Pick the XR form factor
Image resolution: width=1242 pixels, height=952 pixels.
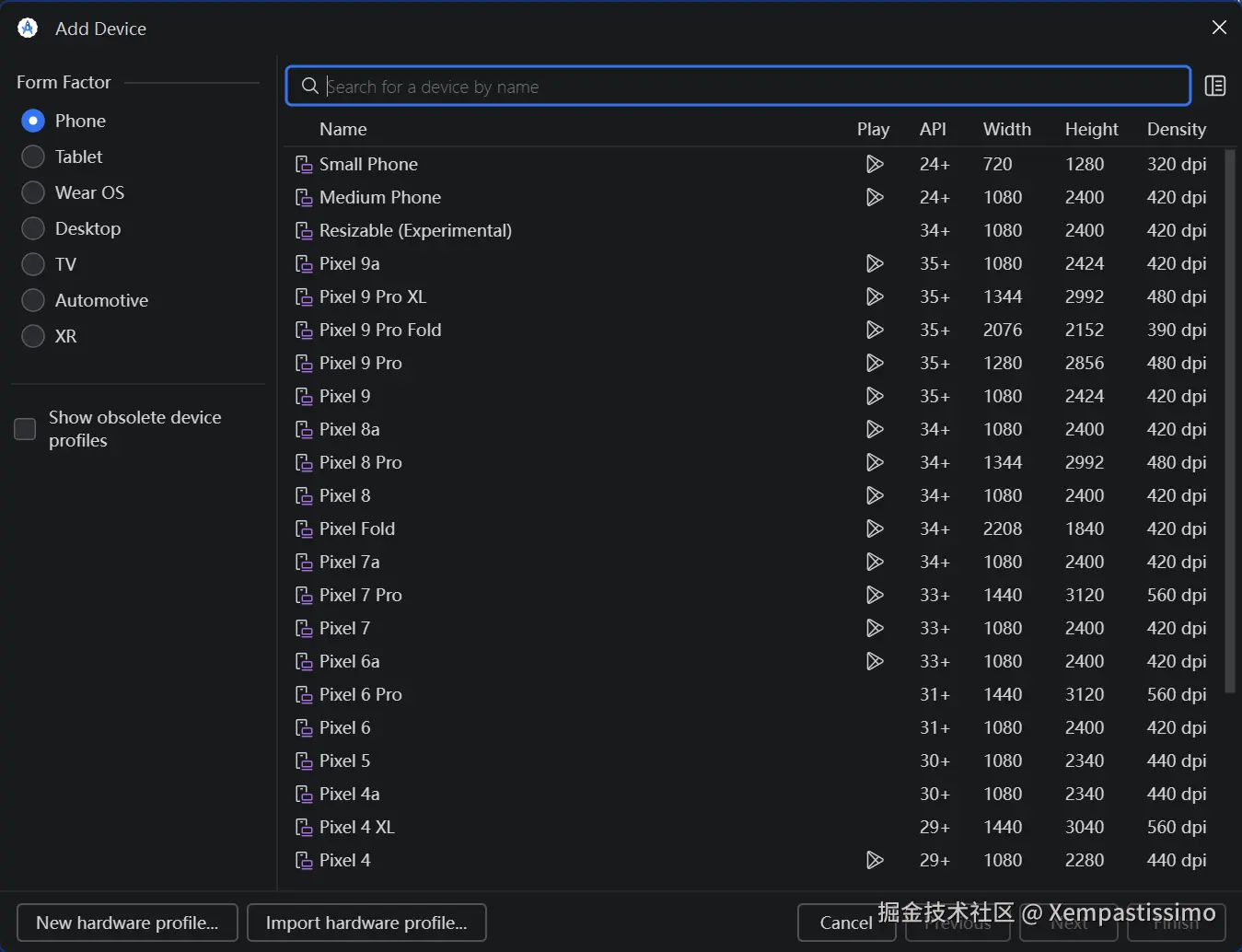pos(33,336)
